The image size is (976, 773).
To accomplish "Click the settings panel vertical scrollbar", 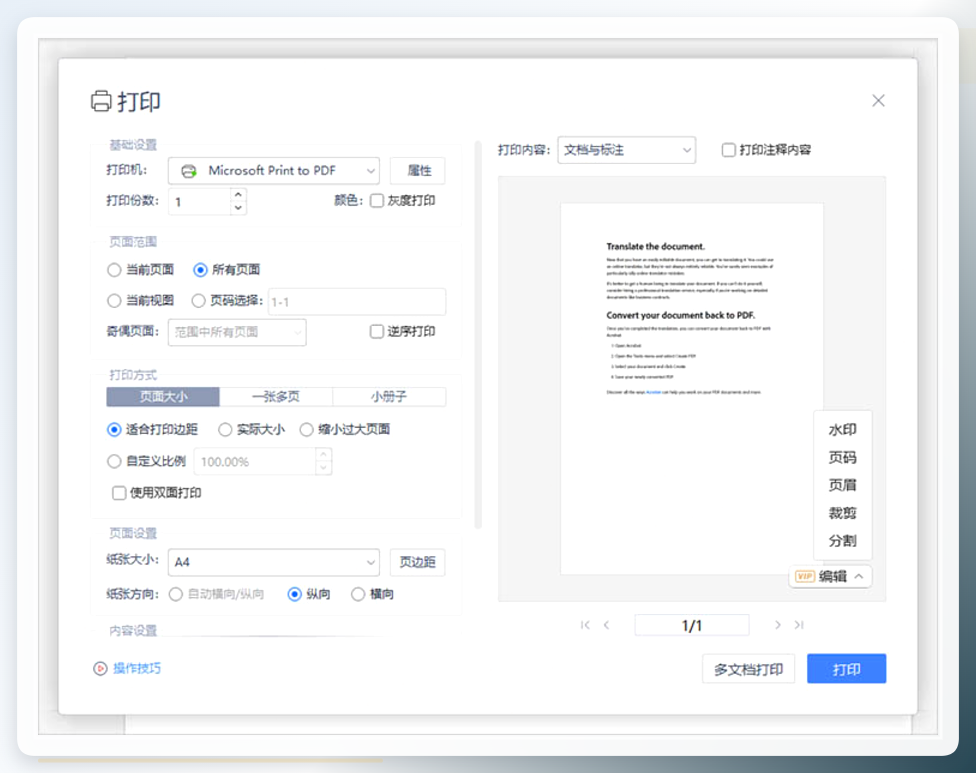I will click(x=478, y=335).
